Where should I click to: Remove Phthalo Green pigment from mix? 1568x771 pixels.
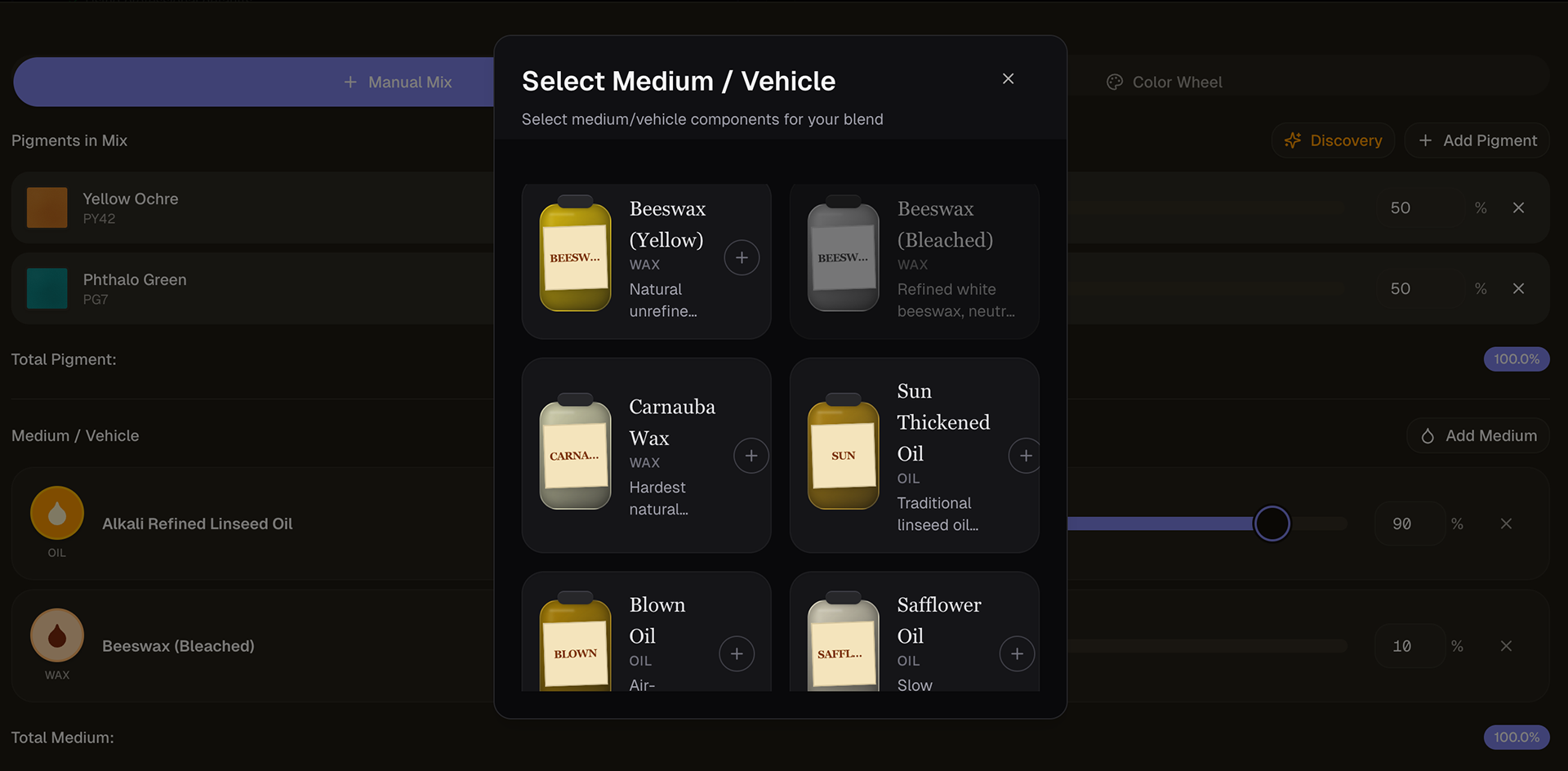point(1518,289)
